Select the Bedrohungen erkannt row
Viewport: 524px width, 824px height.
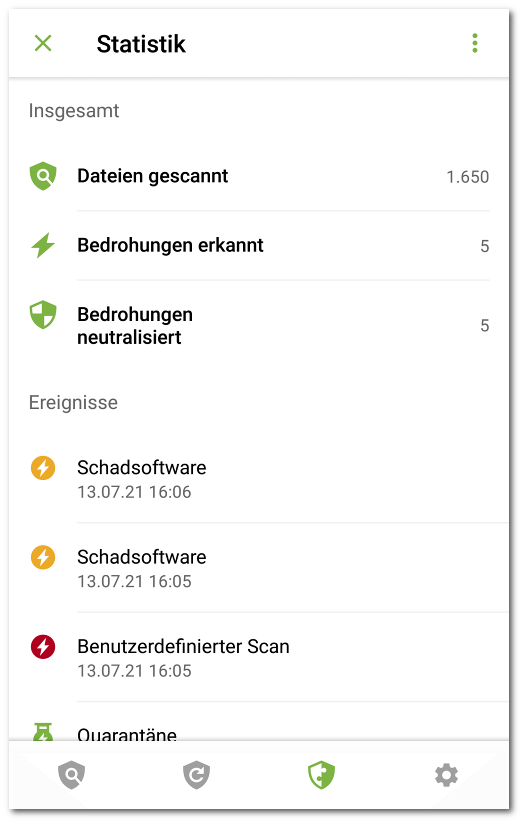[x=259, y=246]
